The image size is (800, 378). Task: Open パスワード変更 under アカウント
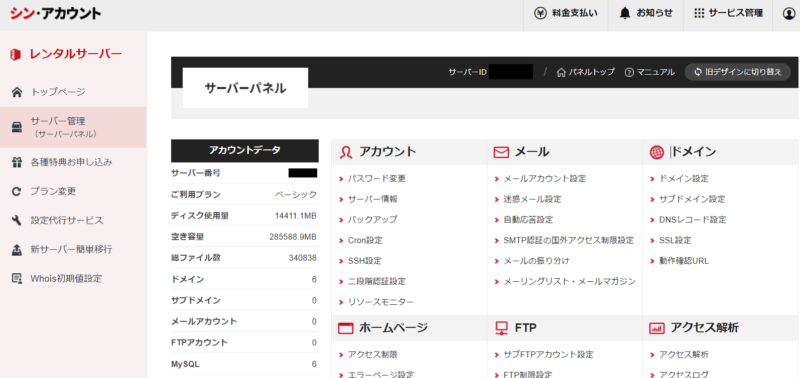point(377,179)
